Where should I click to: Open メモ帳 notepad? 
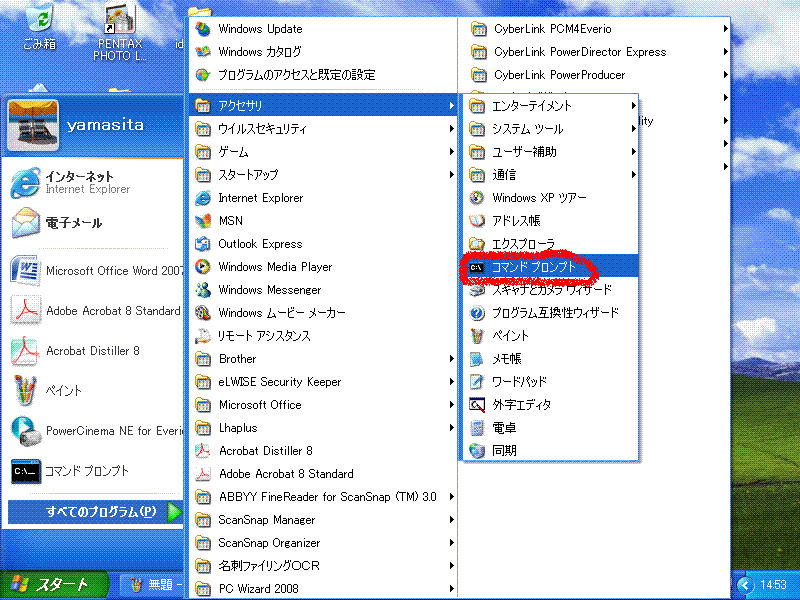pos(551,359)
